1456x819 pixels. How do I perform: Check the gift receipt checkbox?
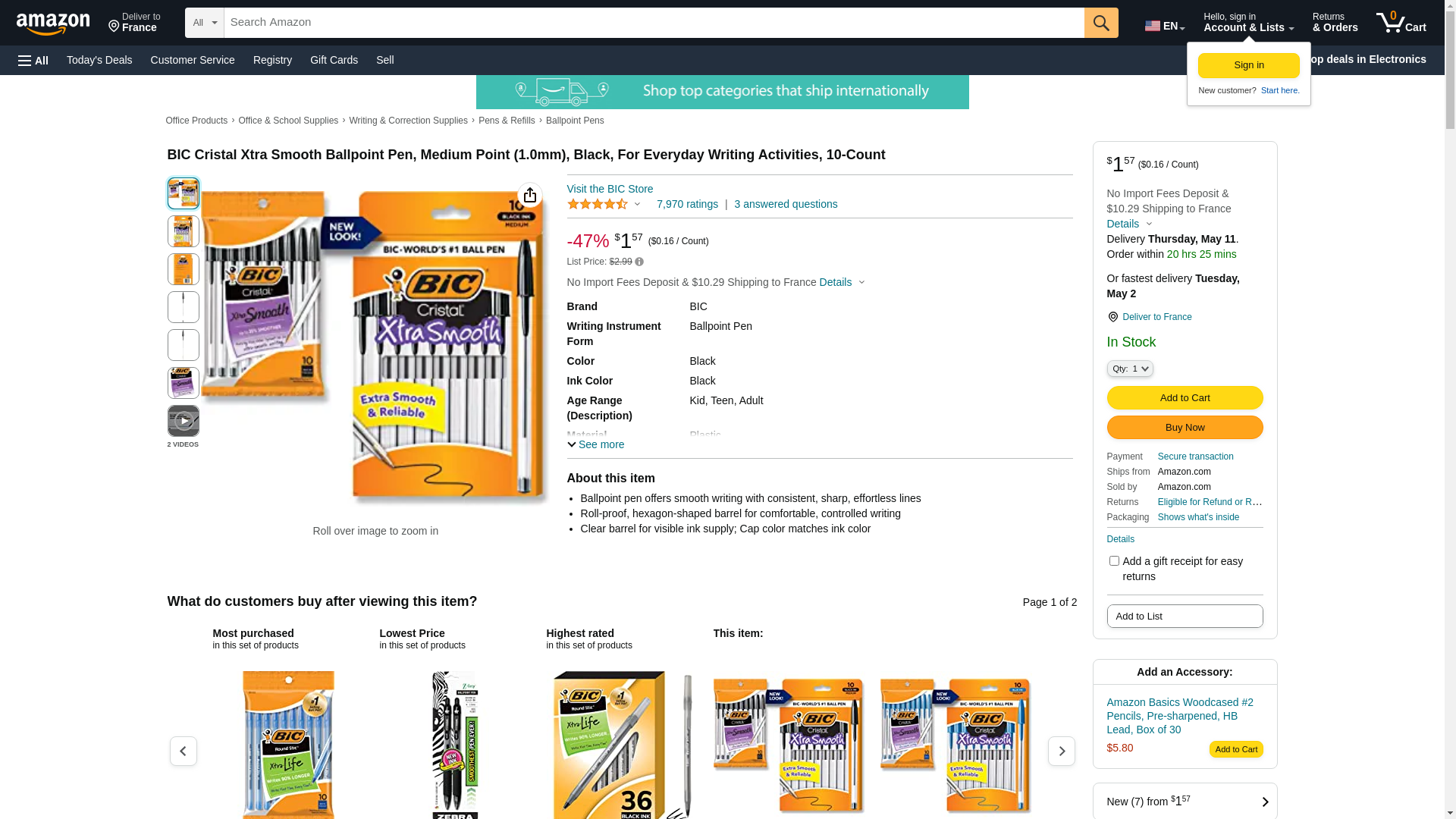tap(1114, 561)
